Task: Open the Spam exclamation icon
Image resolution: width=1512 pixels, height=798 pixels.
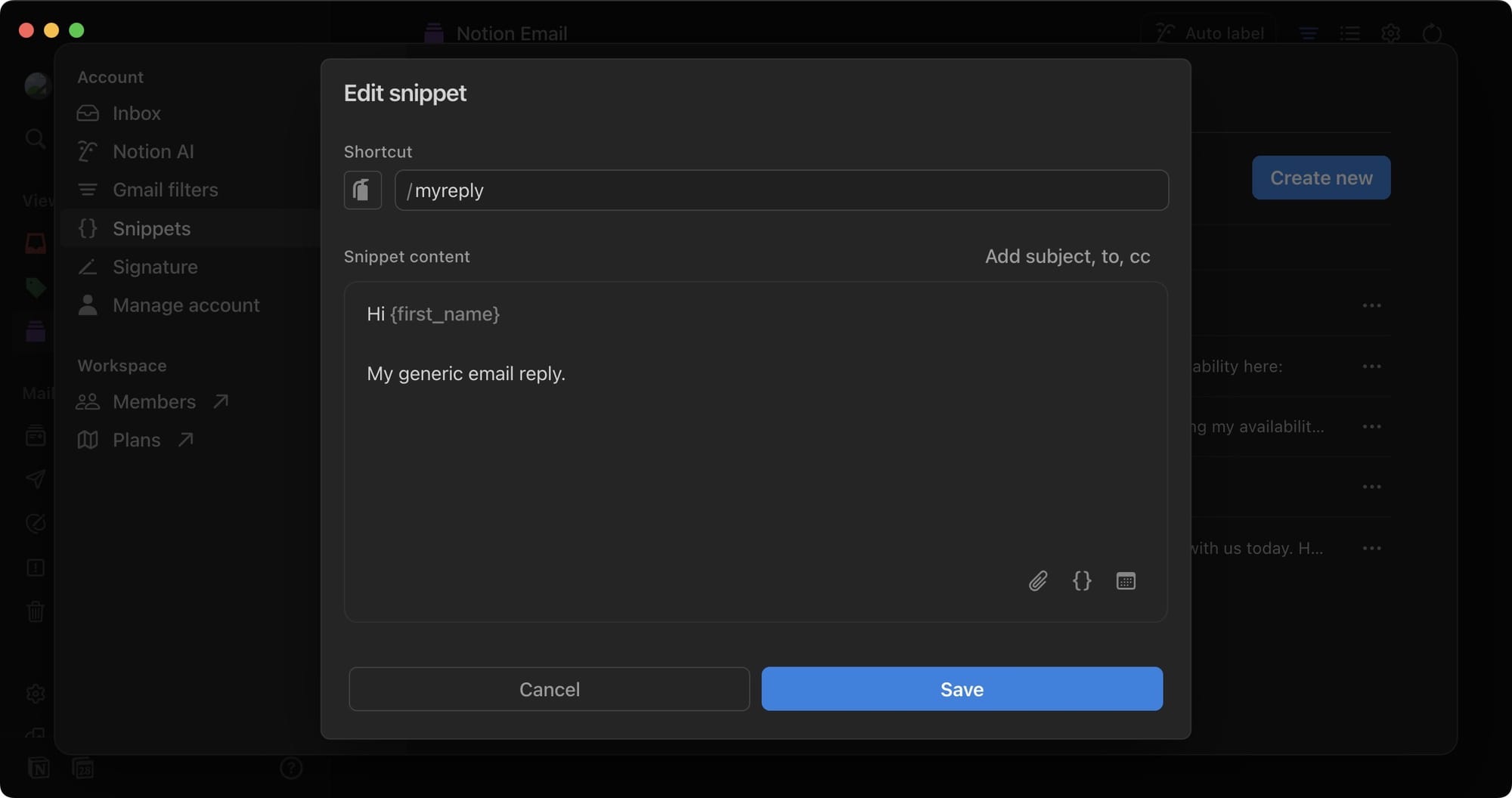Action: click(x=36, y=568)
